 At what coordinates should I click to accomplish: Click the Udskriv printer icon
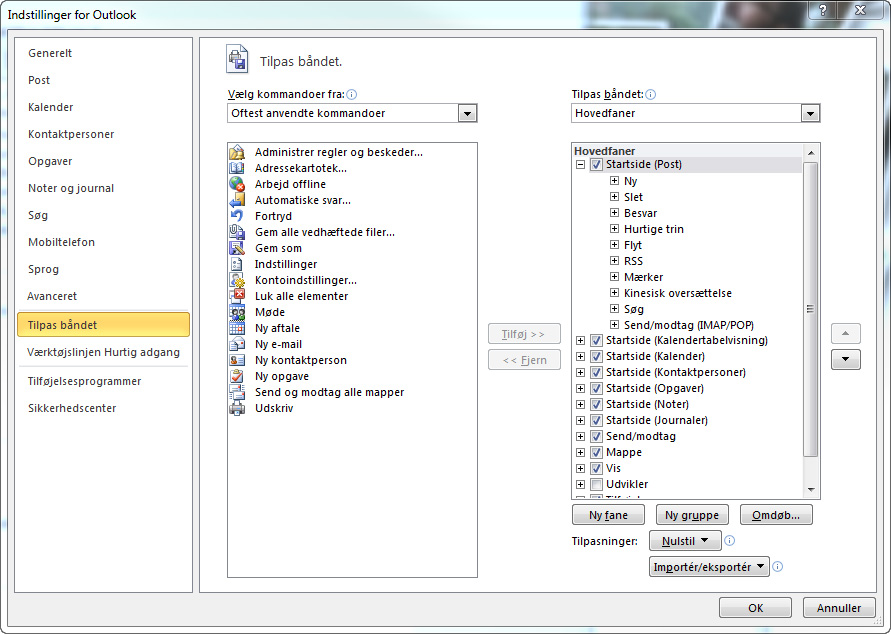[x=237, y=408]
